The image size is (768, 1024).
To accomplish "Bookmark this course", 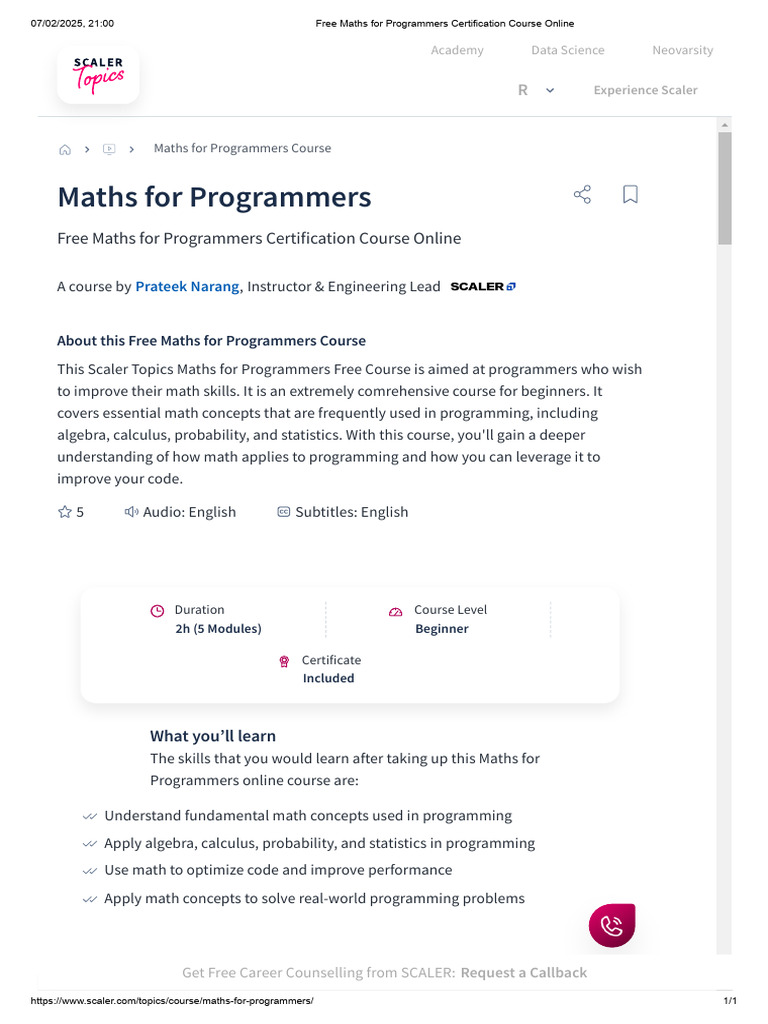I will pos(630,194).
